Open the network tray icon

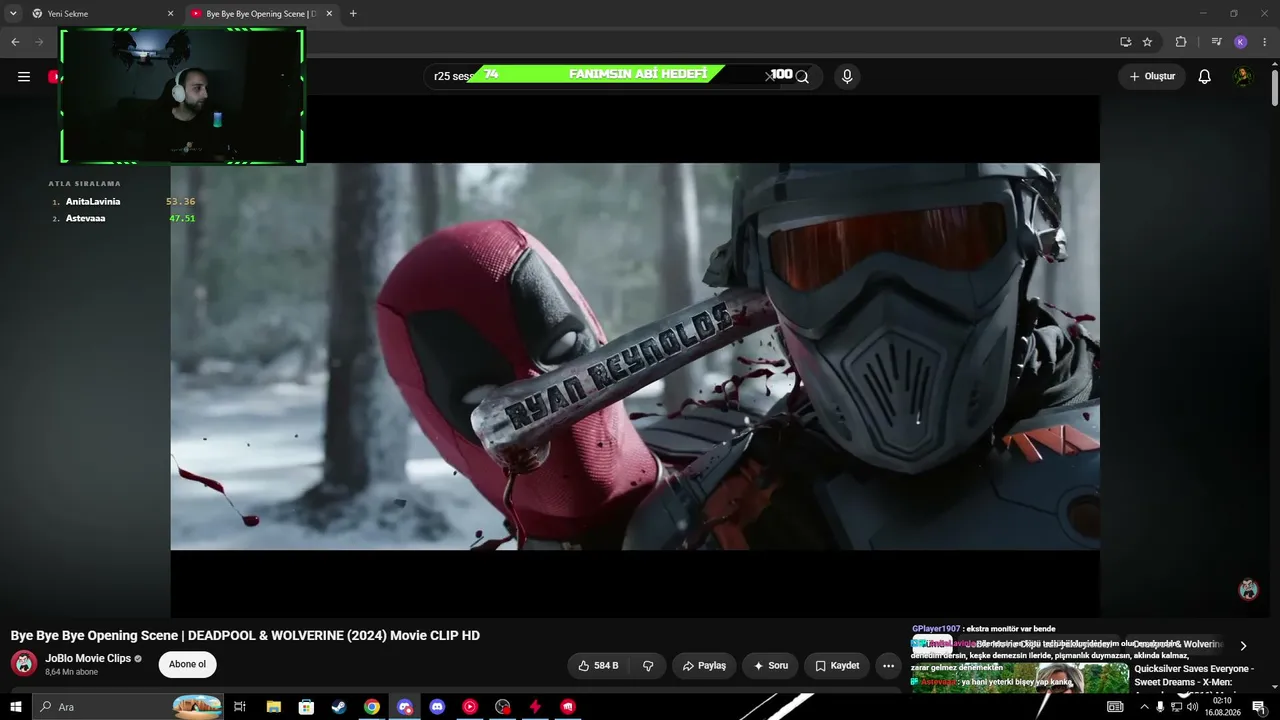[x=1176, y=707]
